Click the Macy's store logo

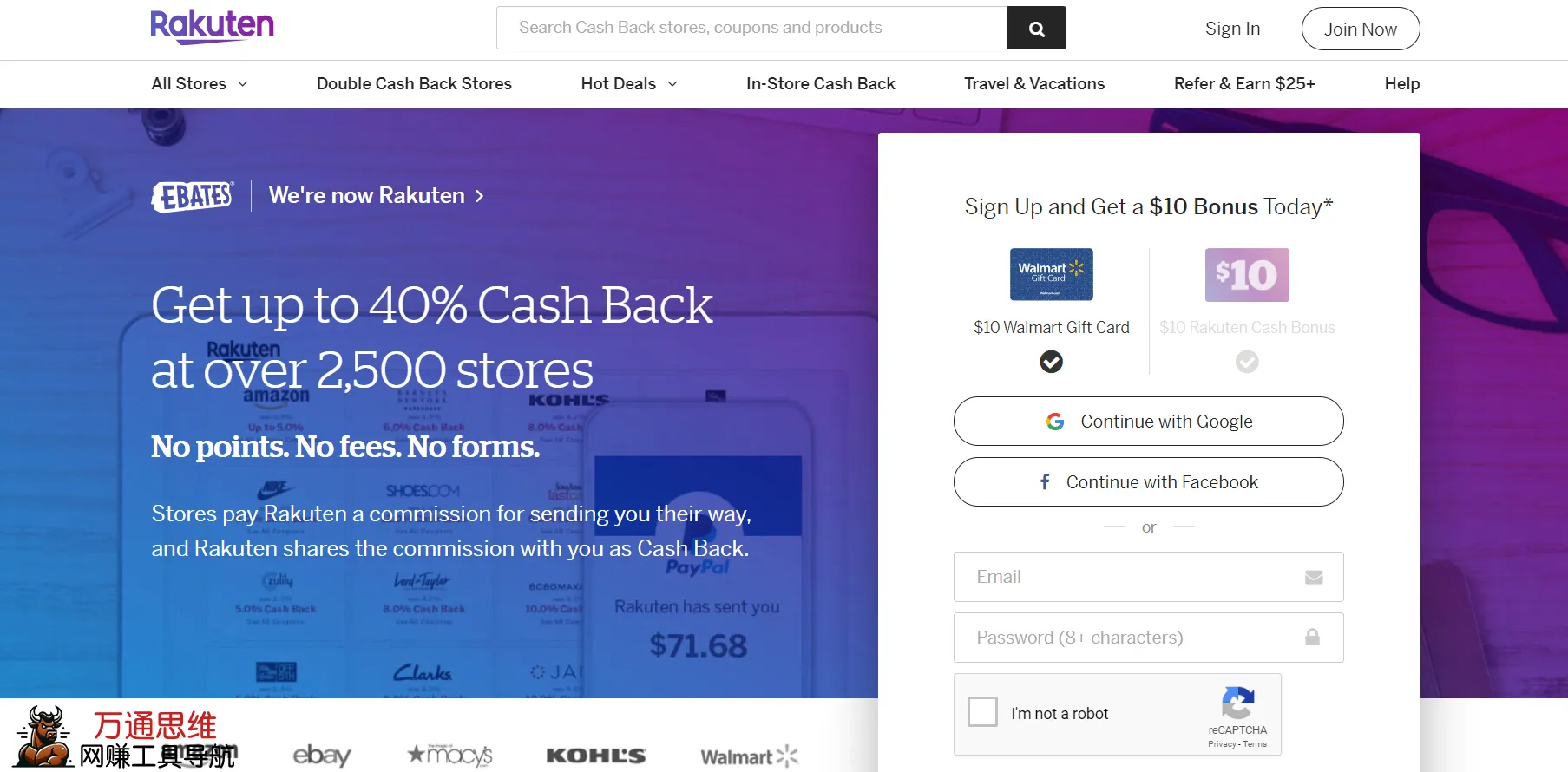[x=449, y=755]
